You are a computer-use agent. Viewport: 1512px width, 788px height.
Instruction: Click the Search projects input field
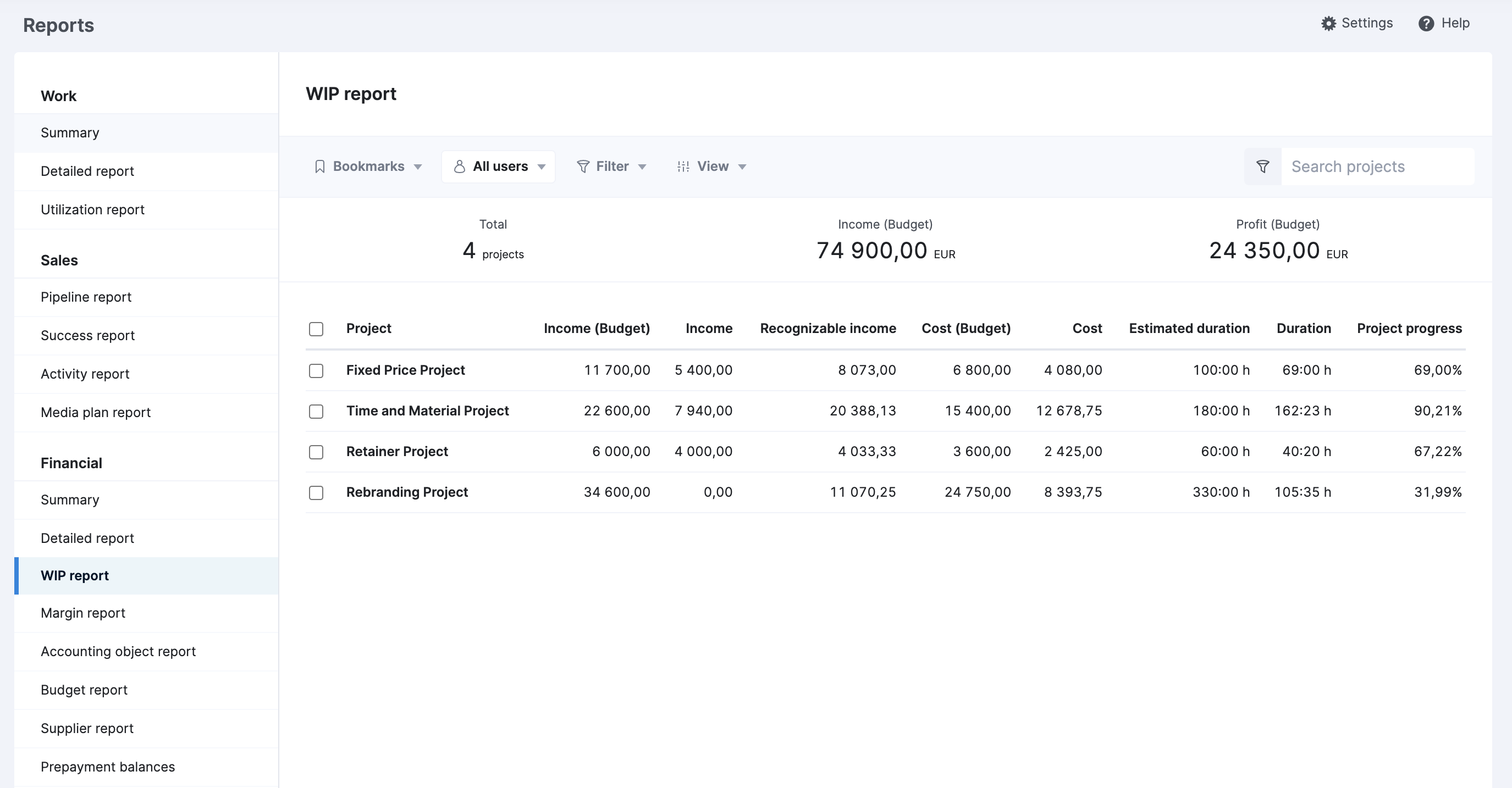tap(1377, 167)
